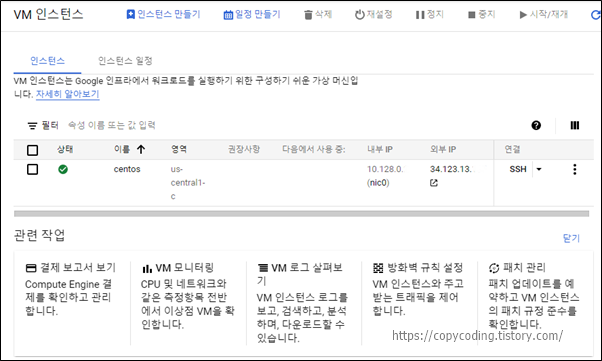Click the Create Instance (인스턴스 만들기) button

(x=163, y=15)
